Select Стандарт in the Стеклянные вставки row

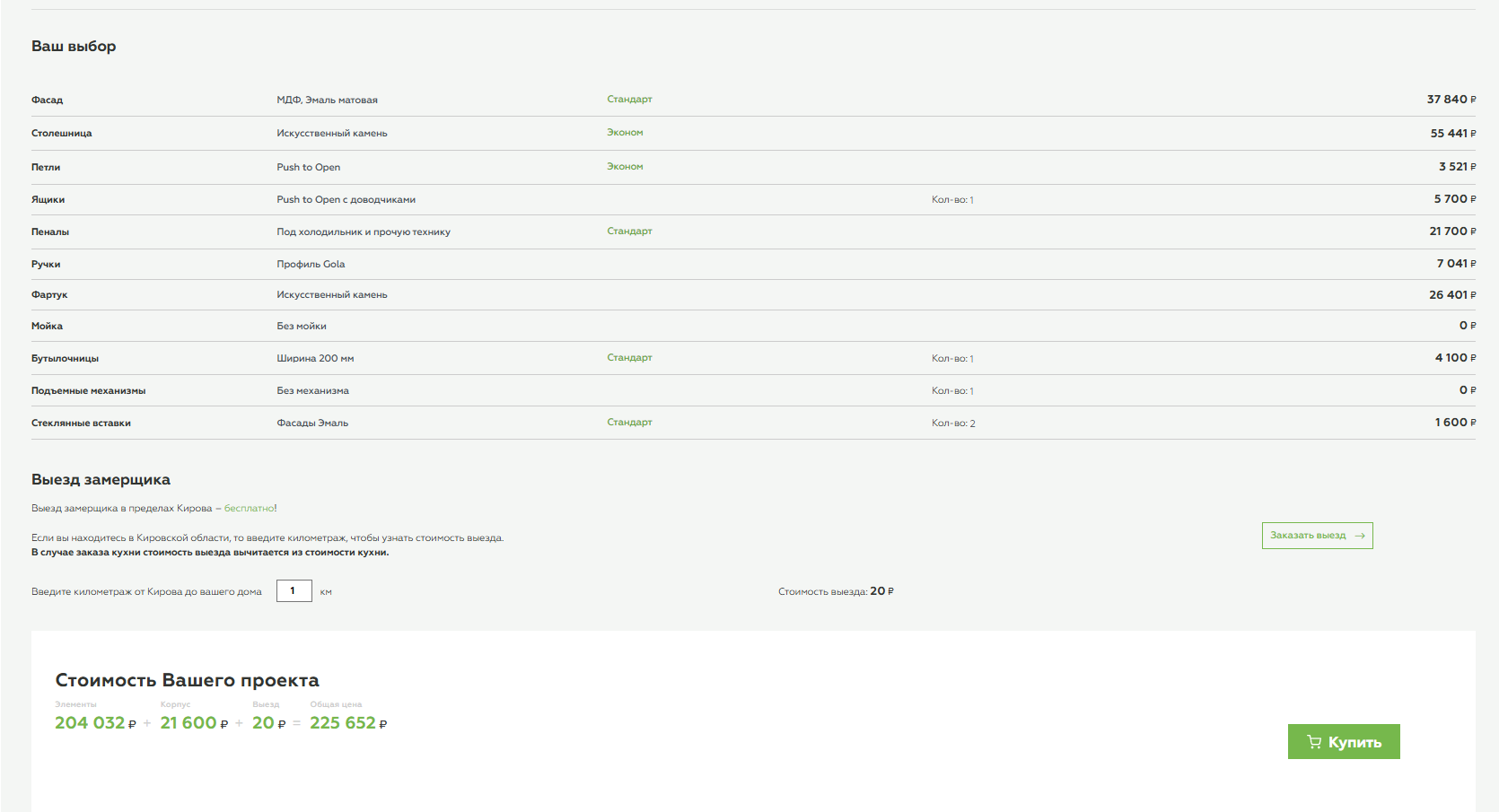coord(629,423)
